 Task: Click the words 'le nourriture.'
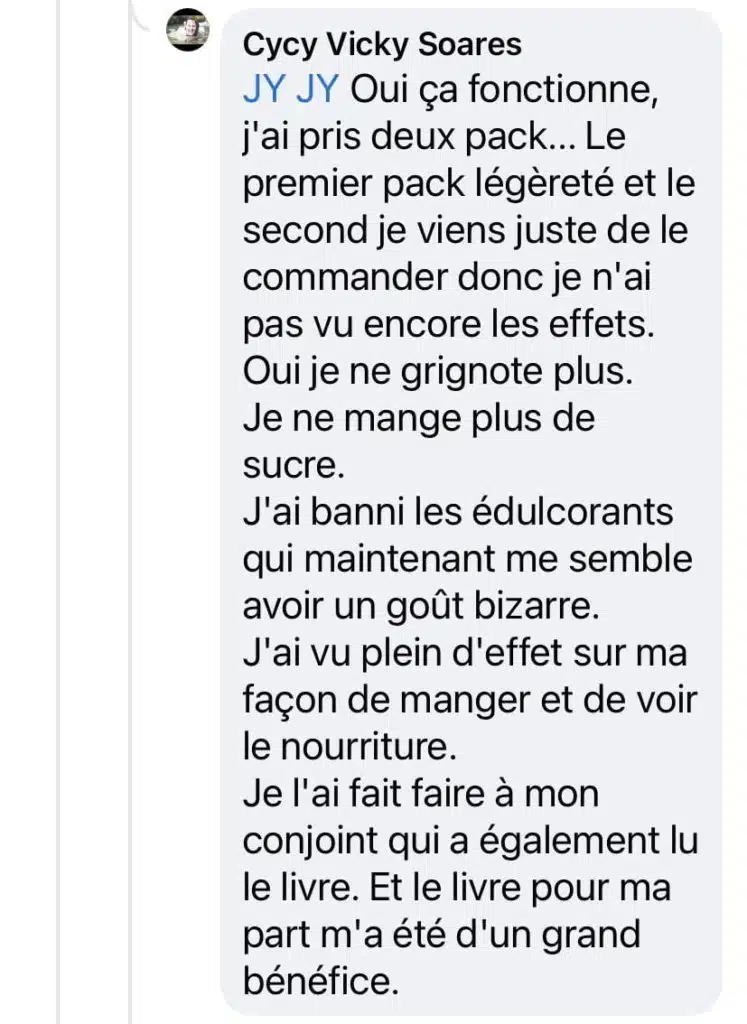click(349, 747)
